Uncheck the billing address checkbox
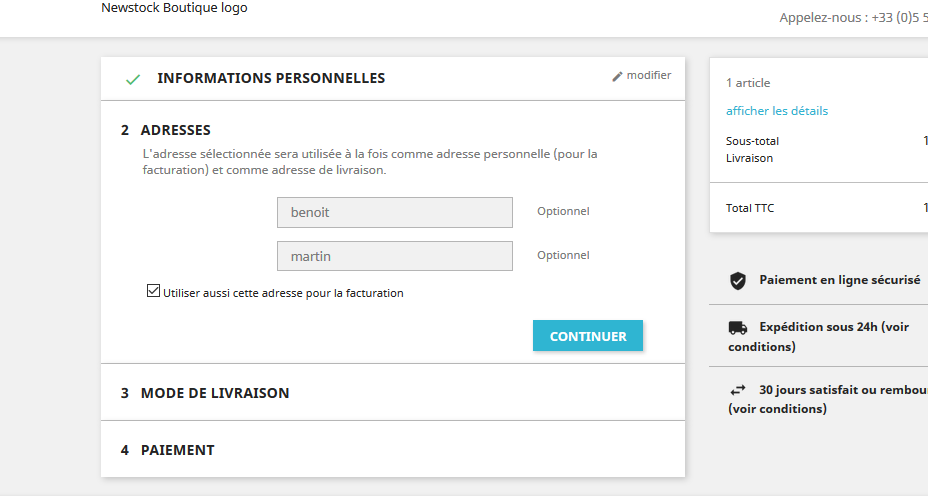 153,292
